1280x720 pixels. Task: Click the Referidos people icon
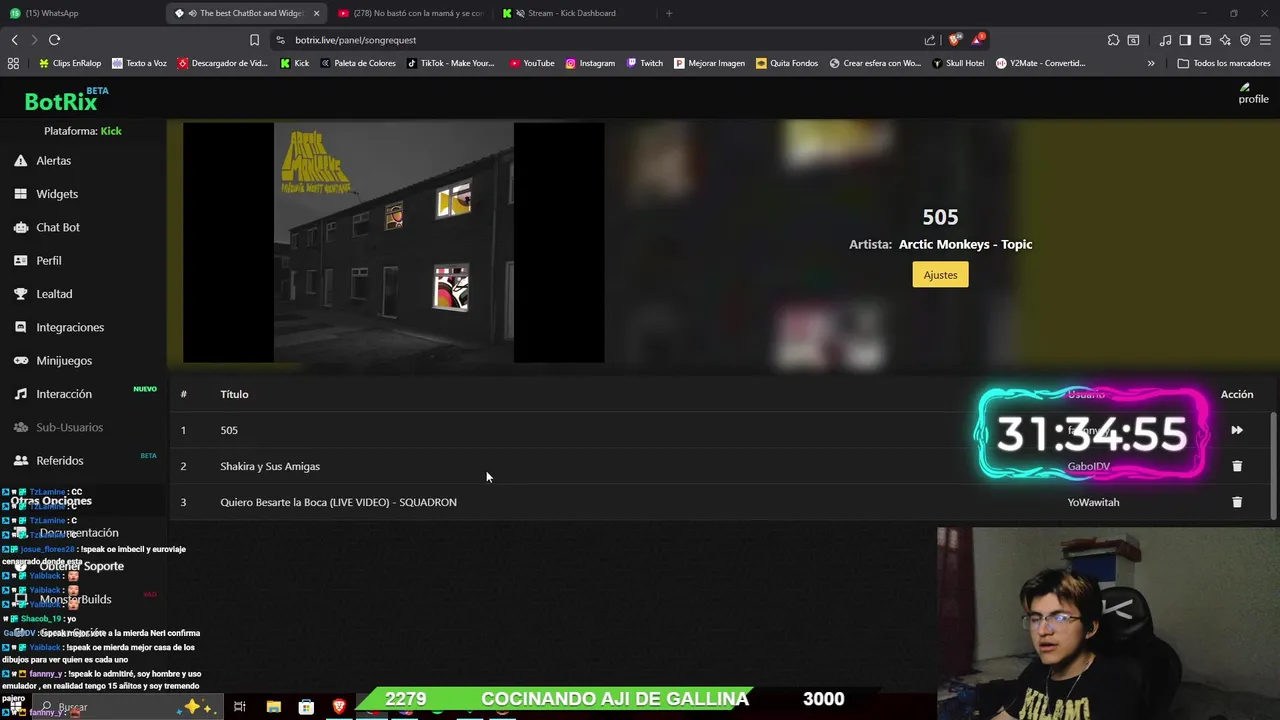click(20, 460)
